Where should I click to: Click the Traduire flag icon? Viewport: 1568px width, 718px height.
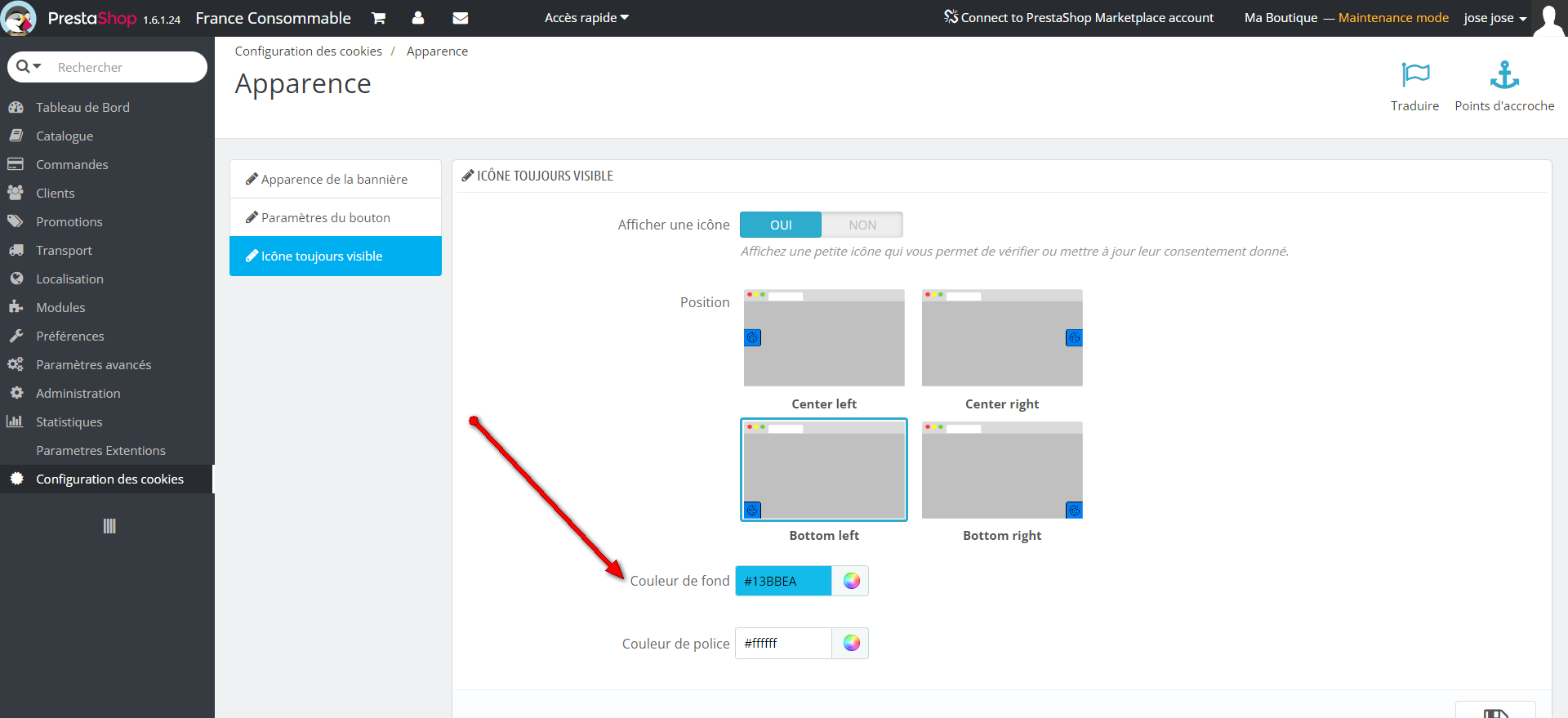click(x=1415, y=75)
